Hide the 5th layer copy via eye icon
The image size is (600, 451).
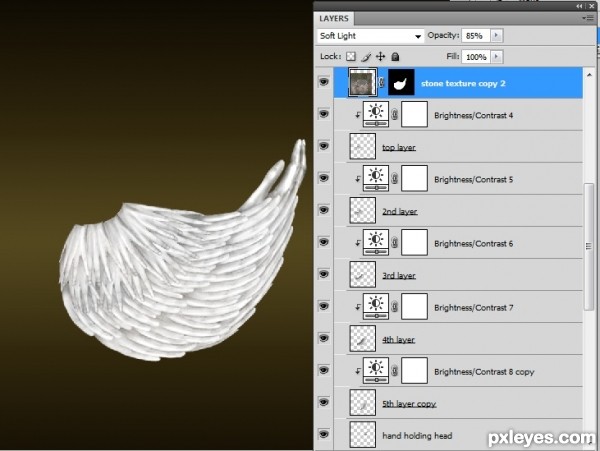pyautogui.click(x=324, y=402)
